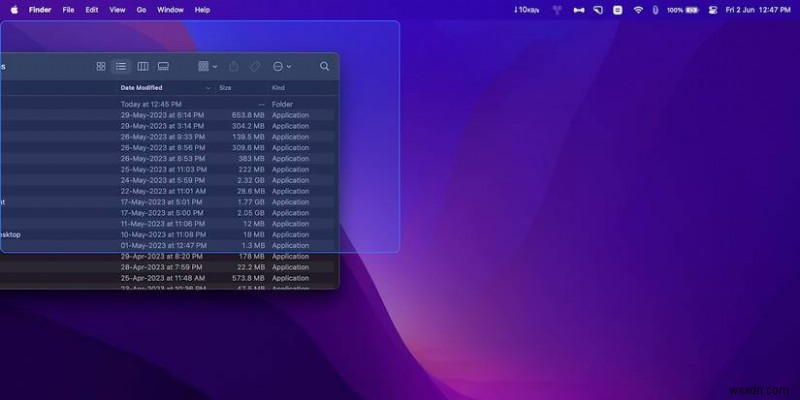Select row dated 22-May-2023 at 11:01 AM
Image resolution: width=800 pixels, height=400 pixels.
168,191
